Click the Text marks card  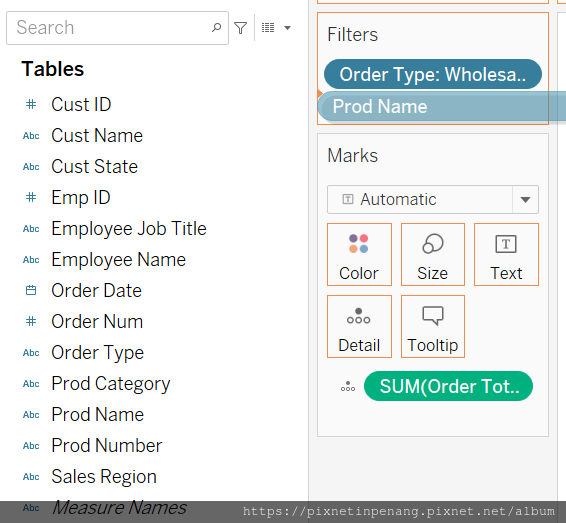click(x=506, y=254)
